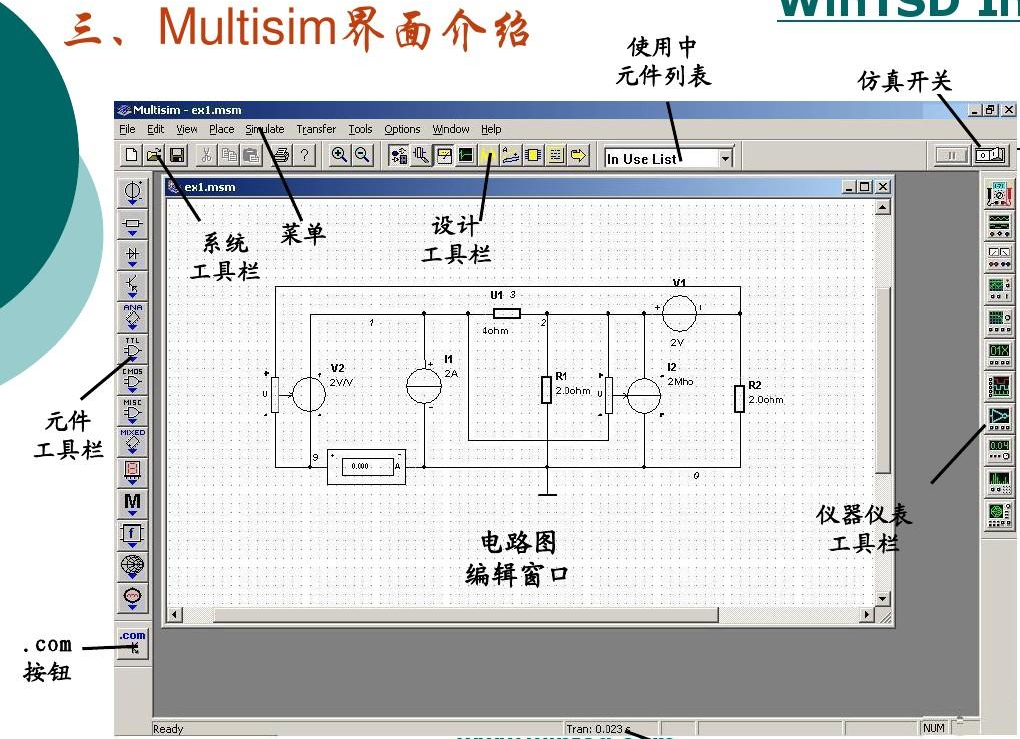Select the Logic Analyzer instrument
1020x739 pixels.
pyautogui.click(x=999, y=386)
